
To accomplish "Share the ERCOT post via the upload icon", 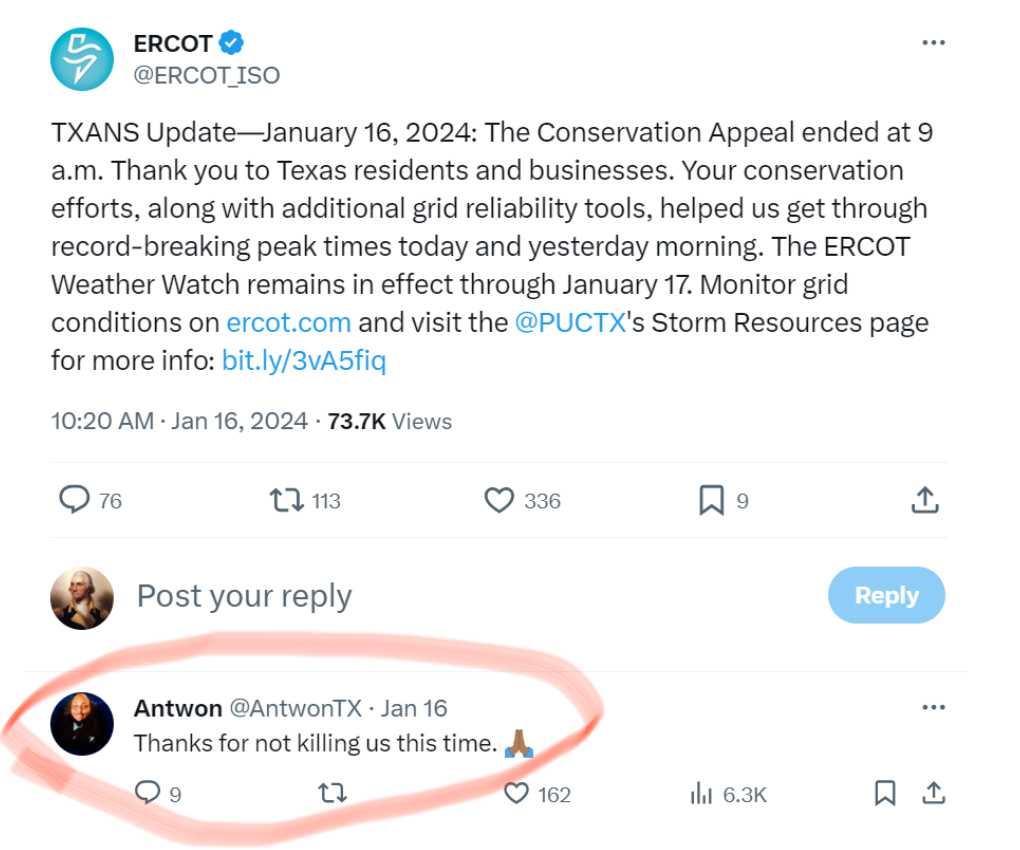I will click(x=925, y=500).
